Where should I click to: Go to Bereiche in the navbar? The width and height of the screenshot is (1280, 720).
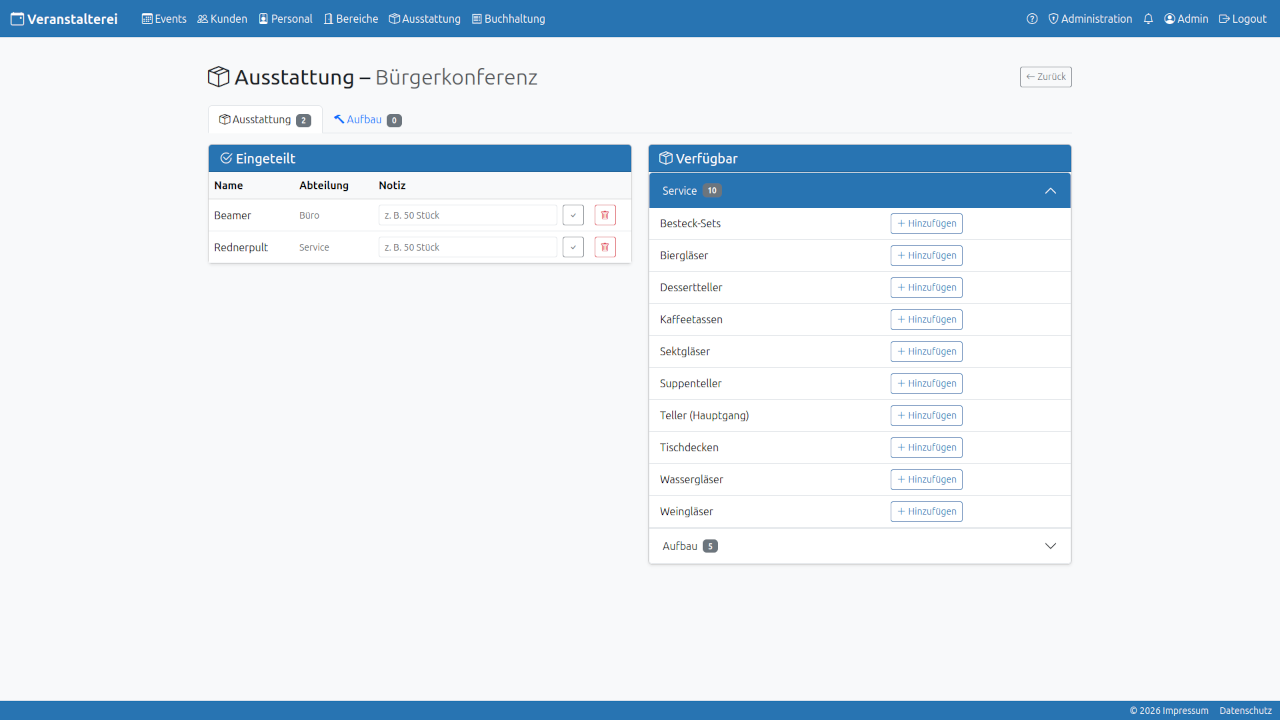(x=351, y=19)
